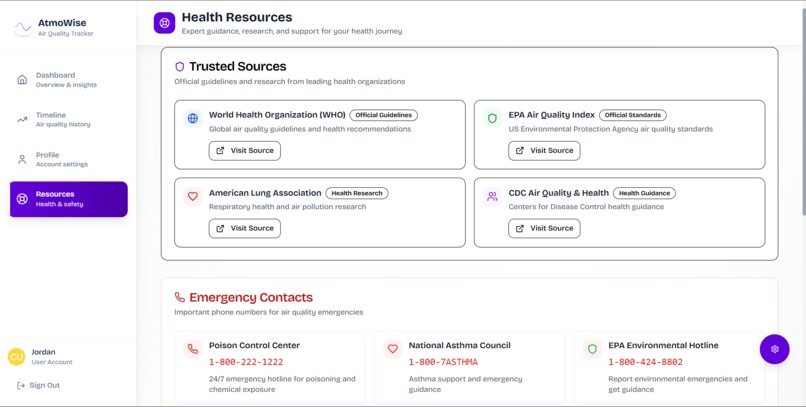
Task: Click the Sign Out arrow icon
Action: point(21,385)
